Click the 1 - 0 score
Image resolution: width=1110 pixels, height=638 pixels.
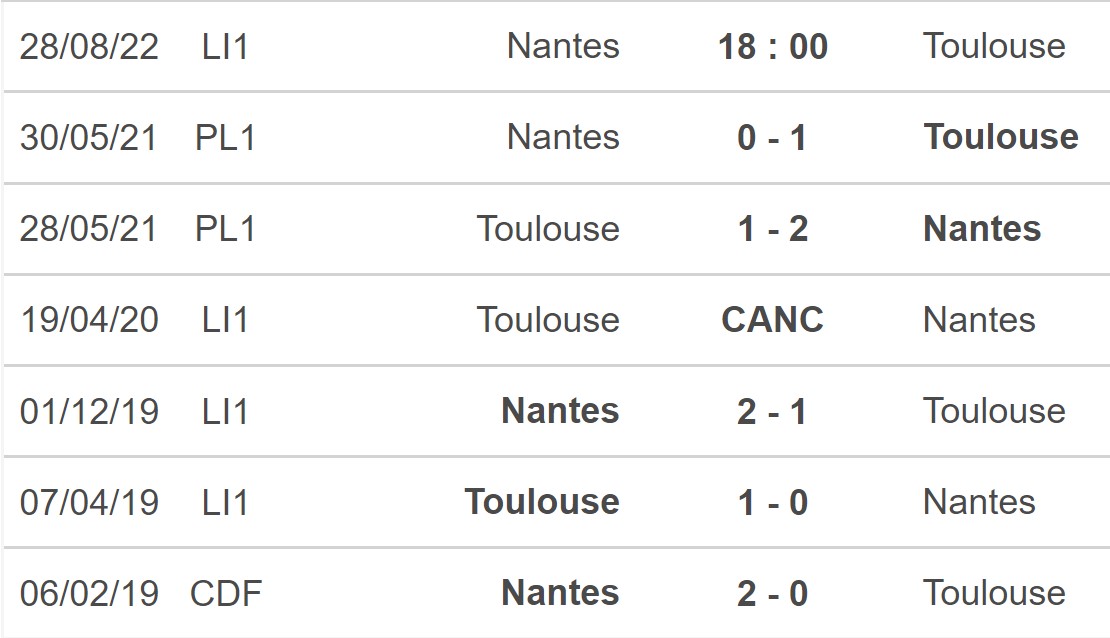[772, 502]
